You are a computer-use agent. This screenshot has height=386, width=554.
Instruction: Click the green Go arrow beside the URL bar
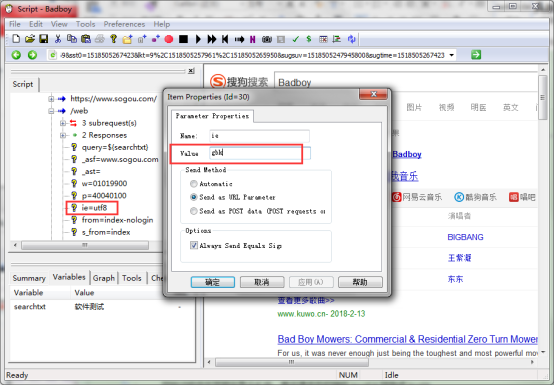[x=476, y=55]
